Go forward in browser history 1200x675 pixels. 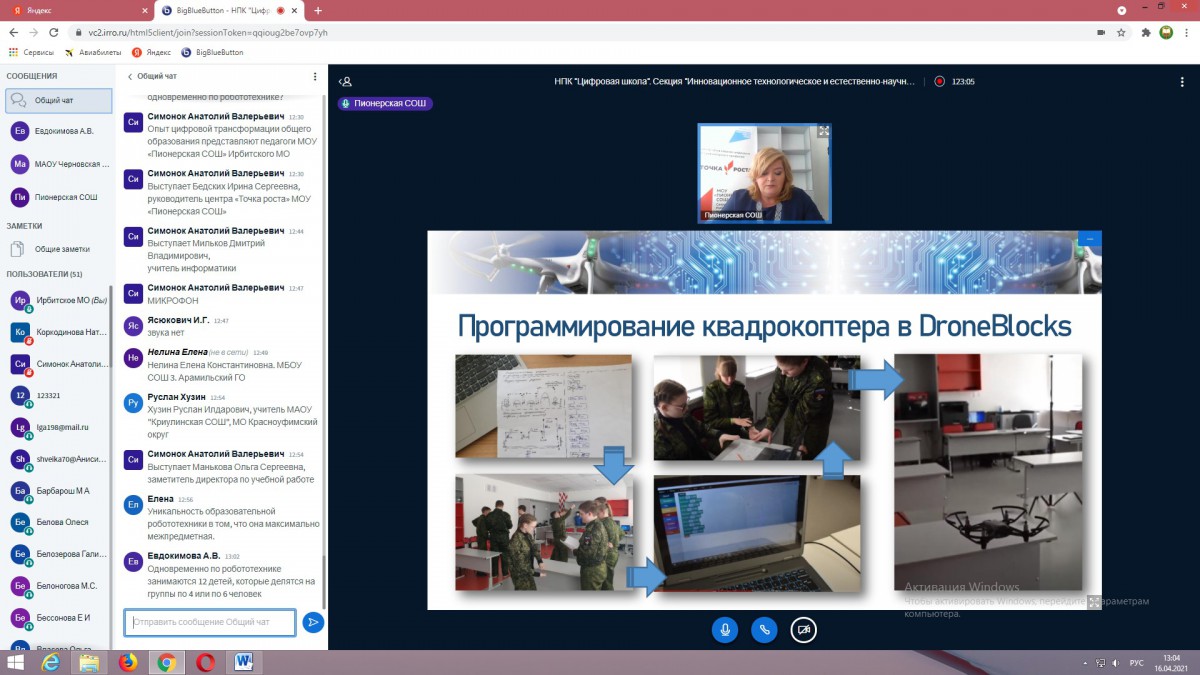pyautogui.click(x=33, y=32)
